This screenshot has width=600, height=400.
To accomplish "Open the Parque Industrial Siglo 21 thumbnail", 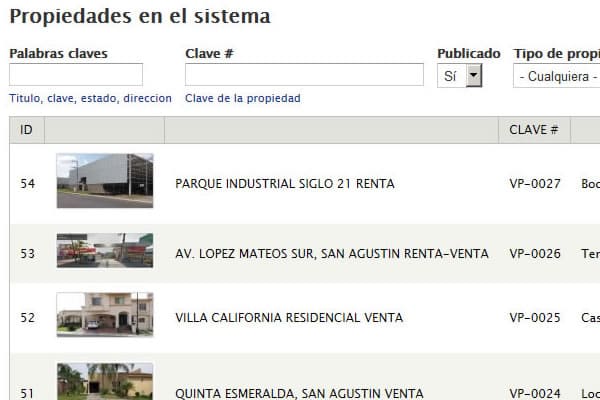I will pos(105,181).
